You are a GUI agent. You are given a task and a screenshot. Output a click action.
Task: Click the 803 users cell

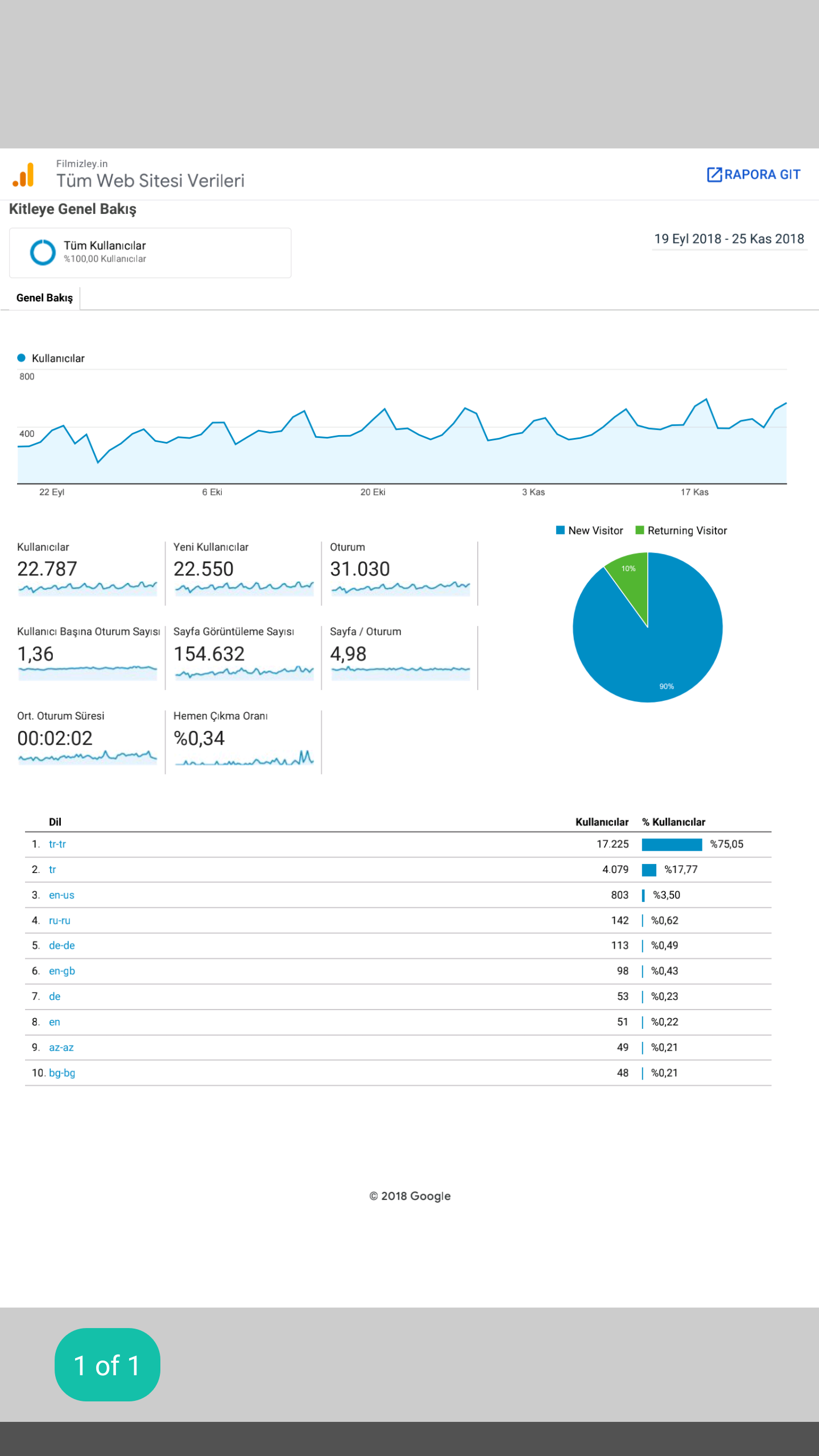click(x=620, y=895)
